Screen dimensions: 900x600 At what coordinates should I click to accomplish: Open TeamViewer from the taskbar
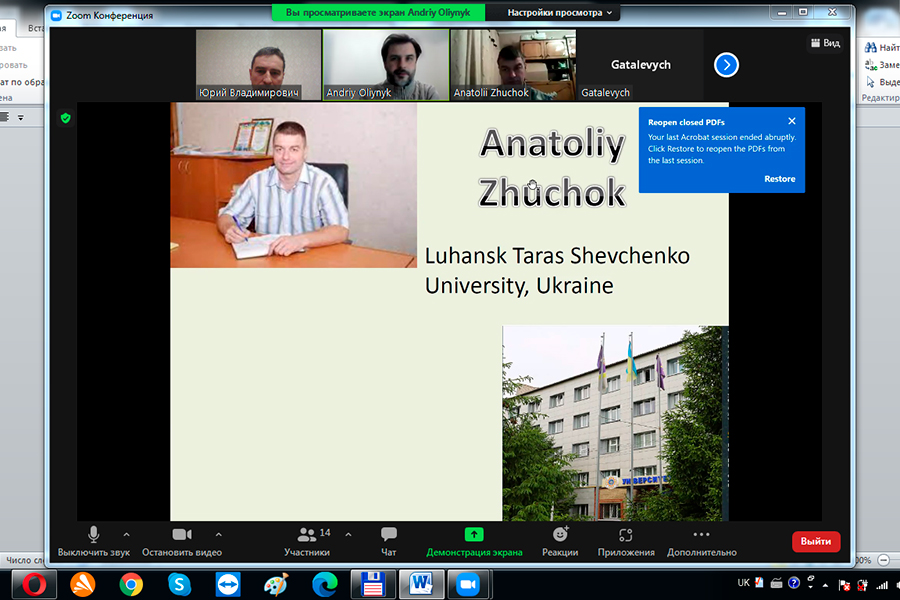coord(228,585)
